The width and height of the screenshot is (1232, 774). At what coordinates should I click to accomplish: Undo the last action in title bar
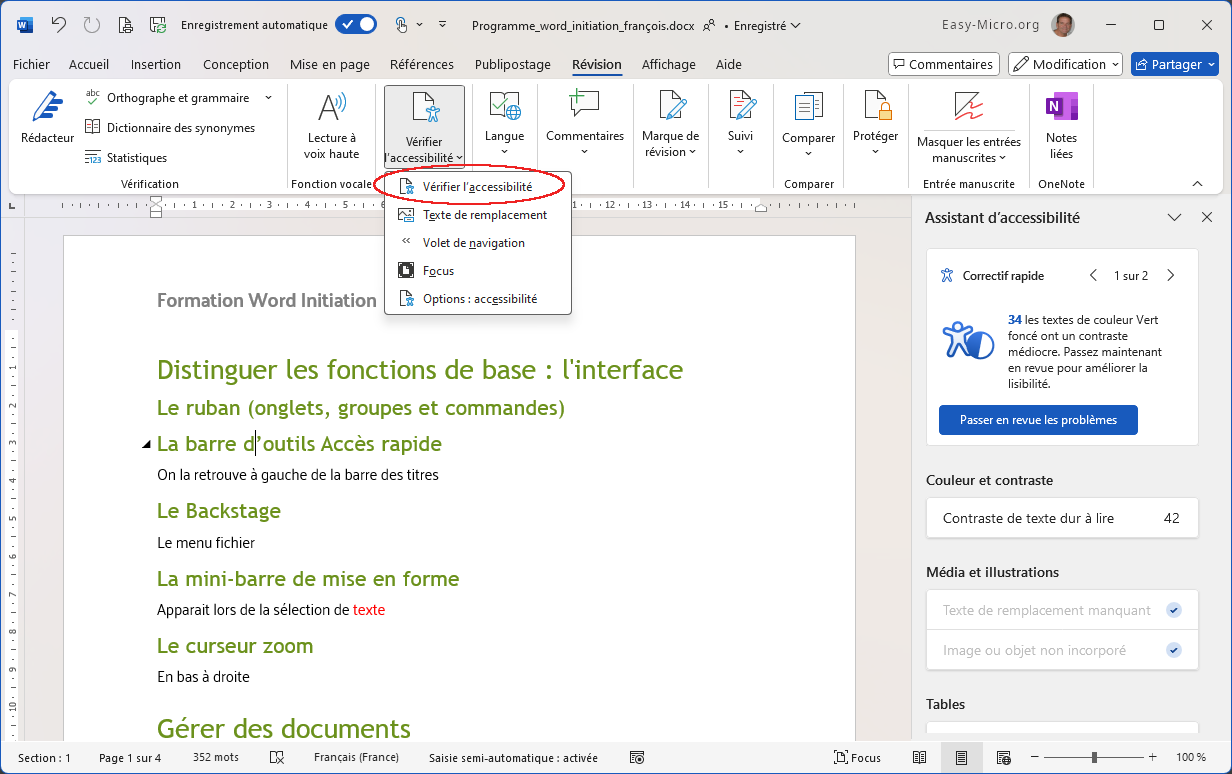[x=59, y=25]
